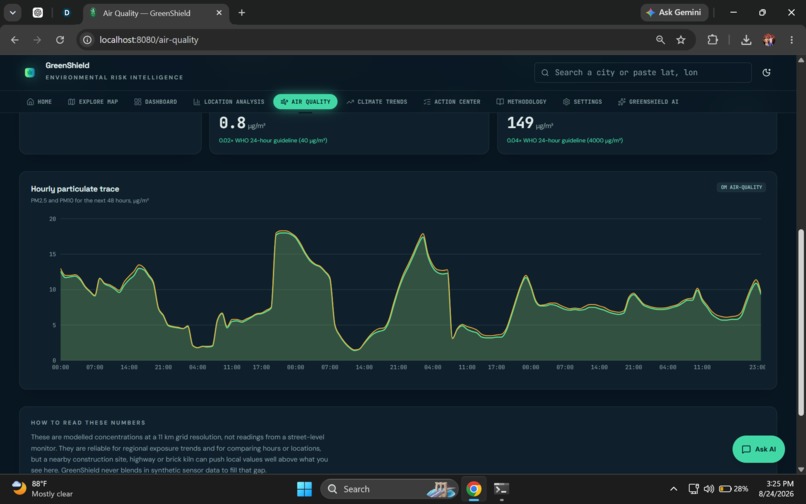Click the 0.04× WHO guideline (4000 µg/m³) text
The height and width of the screenshot is (504, 806).
pos(564,140)
